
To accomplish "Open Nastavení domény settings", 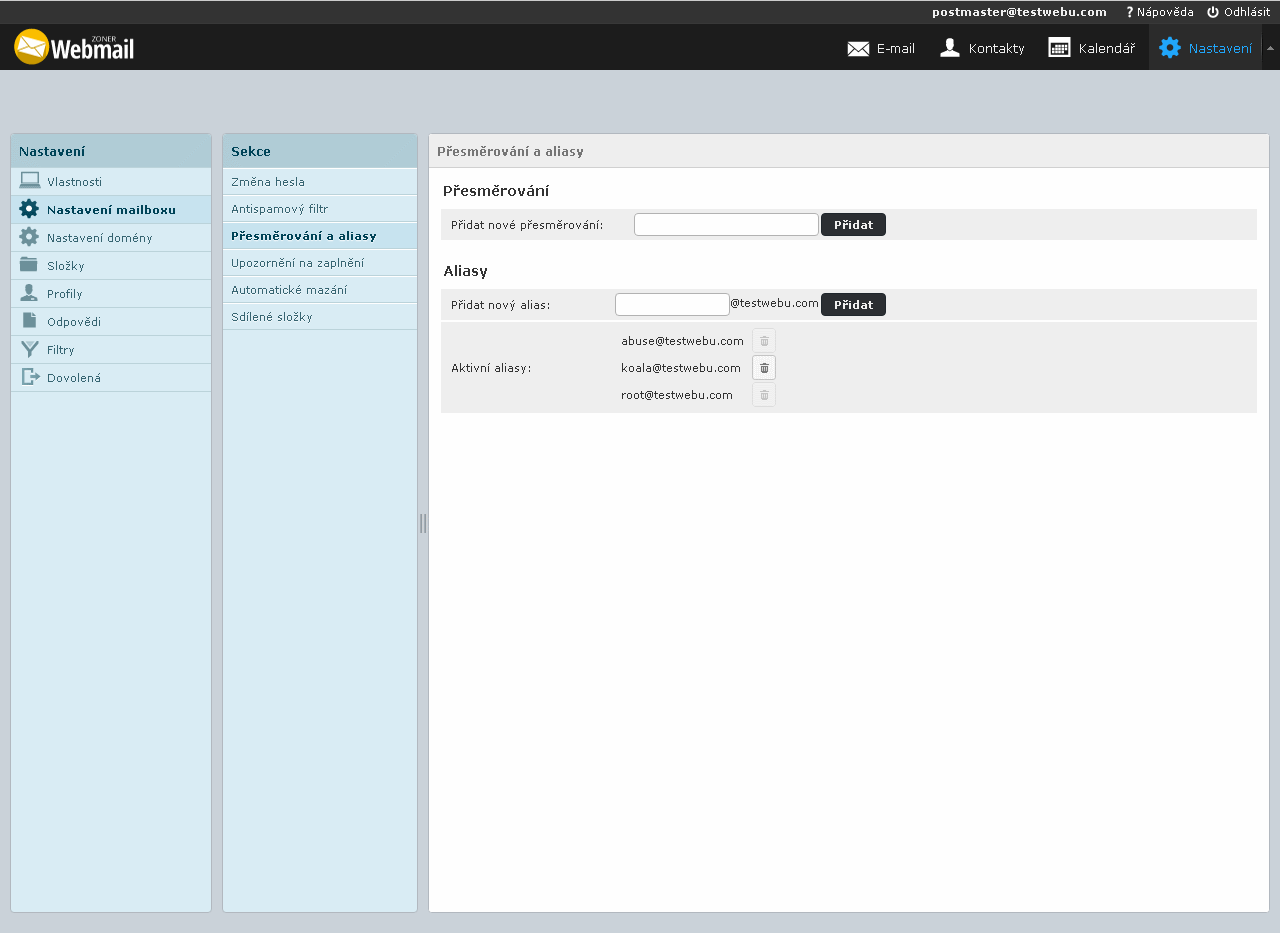I will 99,238.
